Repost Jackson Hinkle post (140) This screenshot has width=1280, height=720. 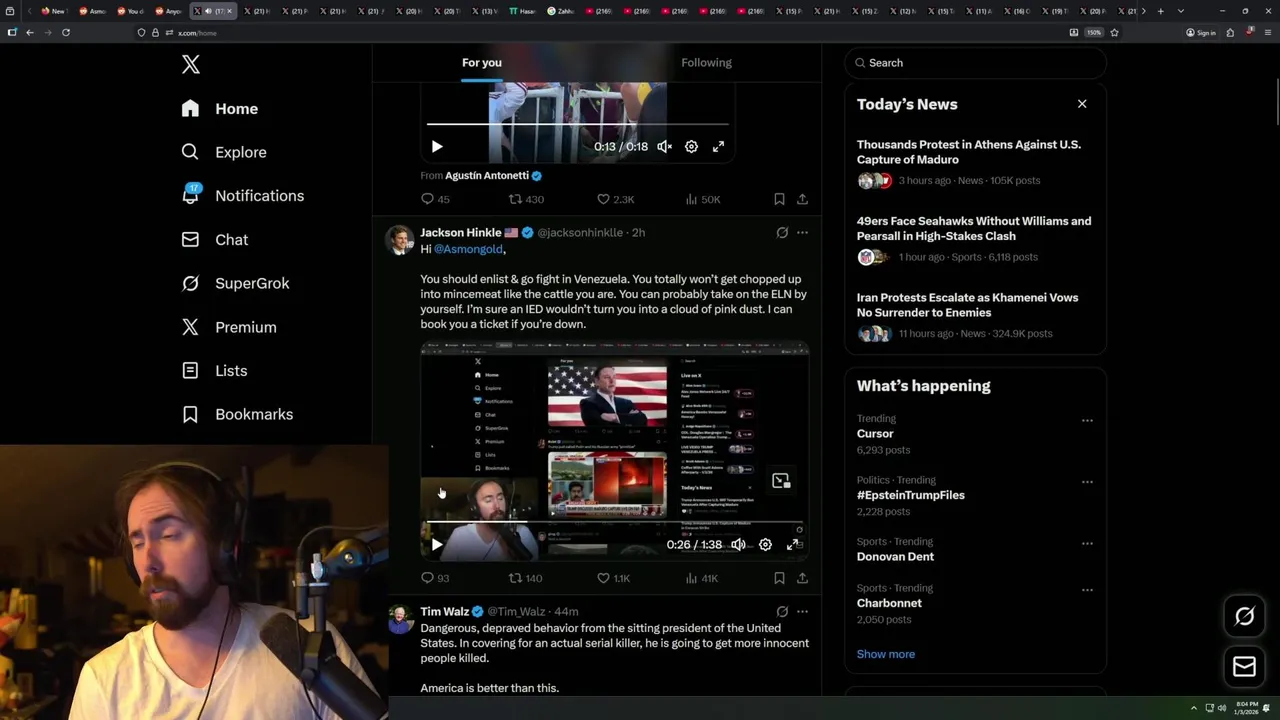point(525,578)
